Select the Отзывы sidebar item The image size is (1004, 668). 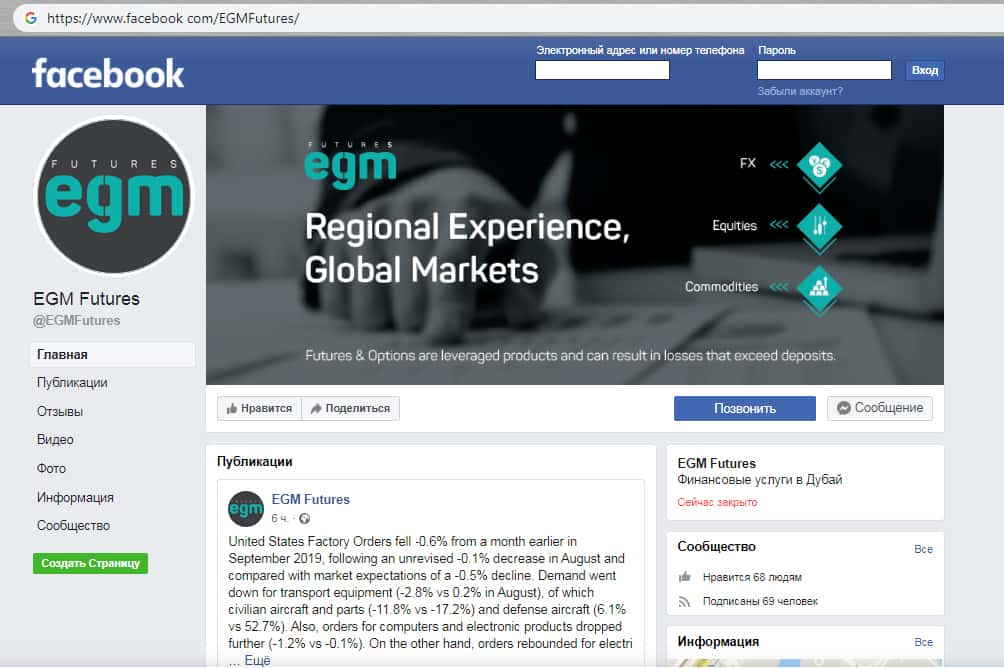coord(60,411)
